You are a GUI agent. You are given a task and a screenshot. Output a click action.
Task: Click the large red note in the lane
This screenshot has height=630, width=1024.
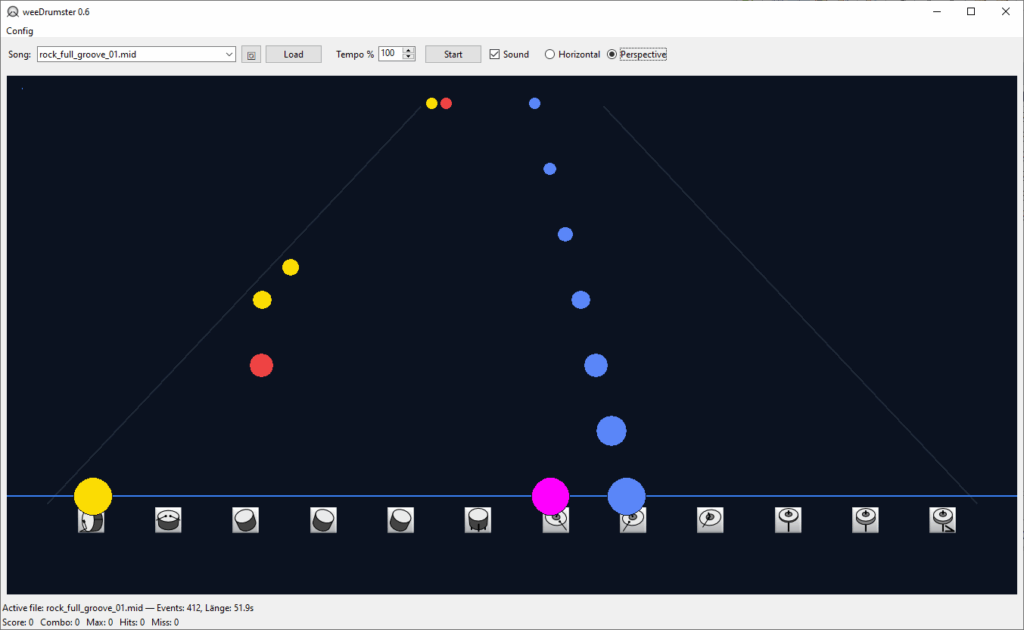(x=261, y=365)
